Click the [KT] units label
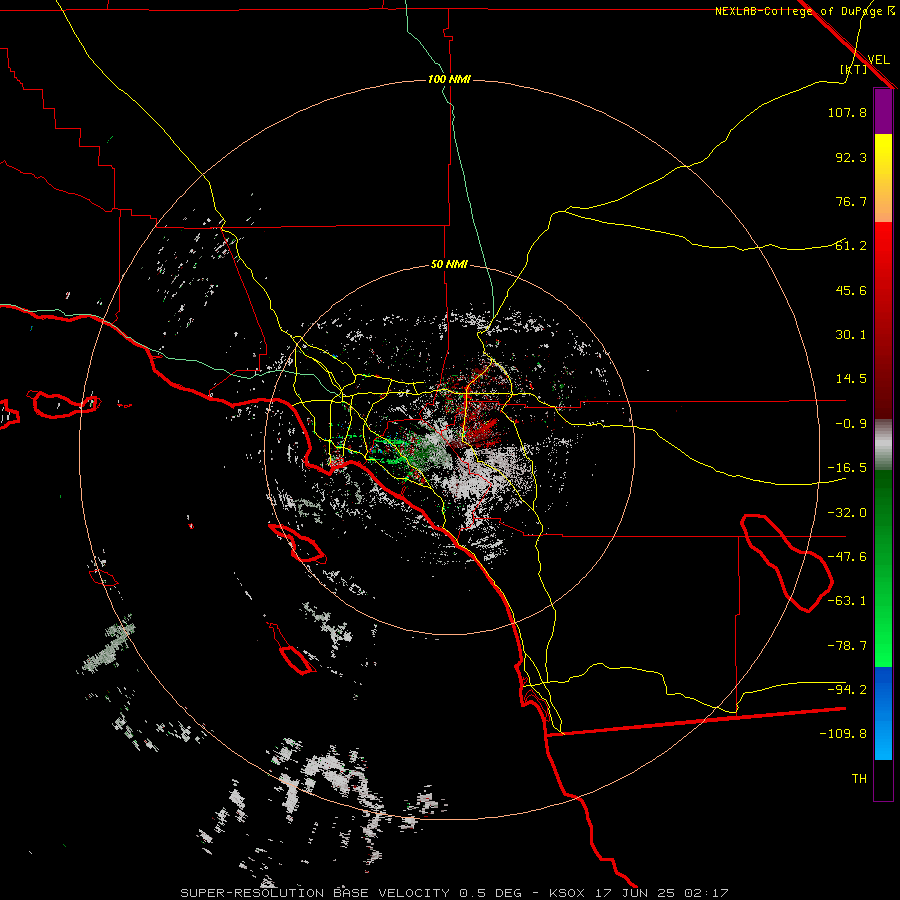 pyautogui.click(x=854, y=69)
